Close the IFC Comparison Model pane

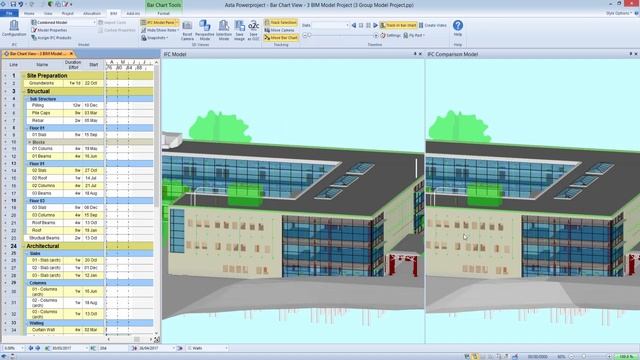pos(636,54)
